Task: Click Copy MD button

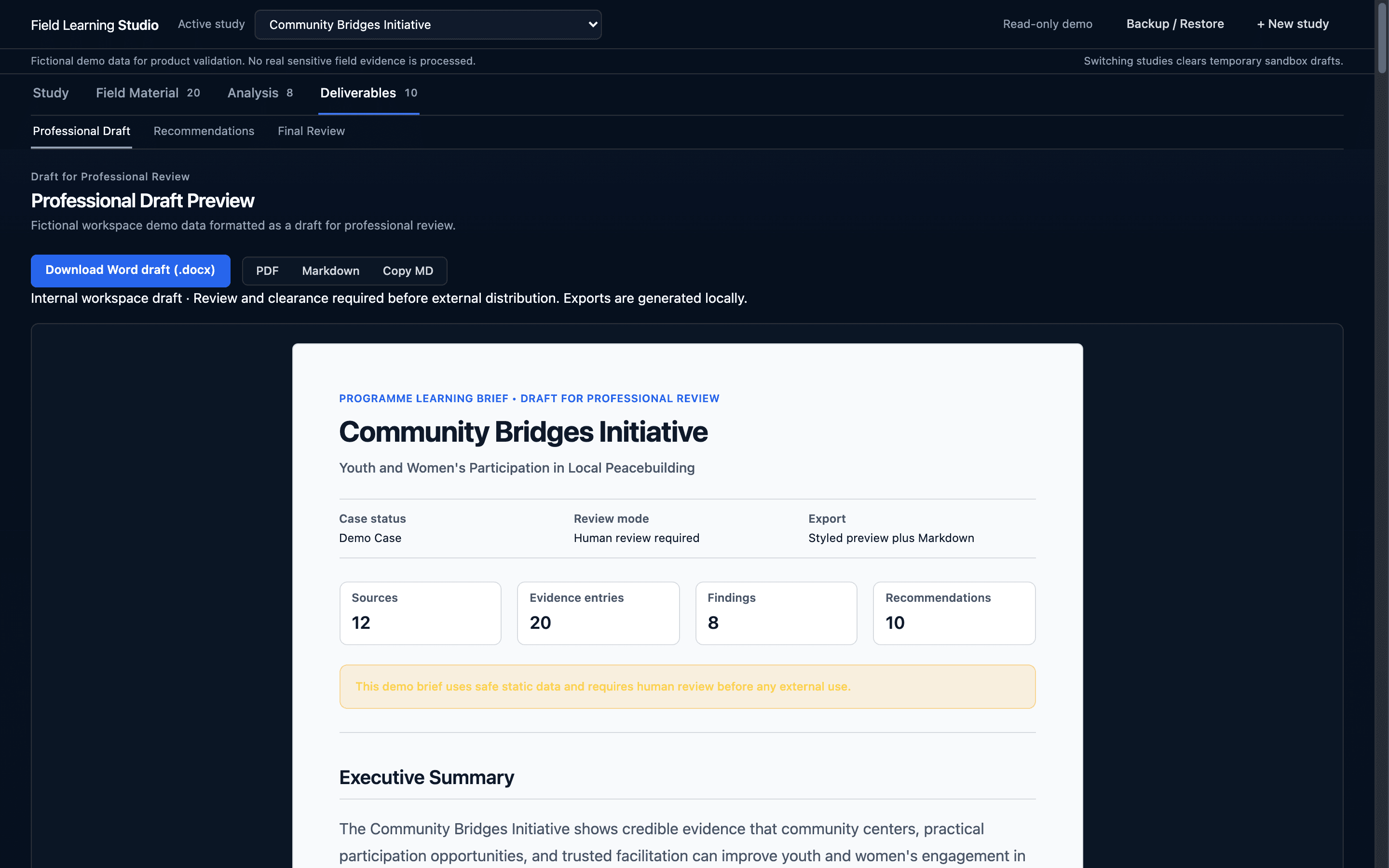Action: click(408, 271)
